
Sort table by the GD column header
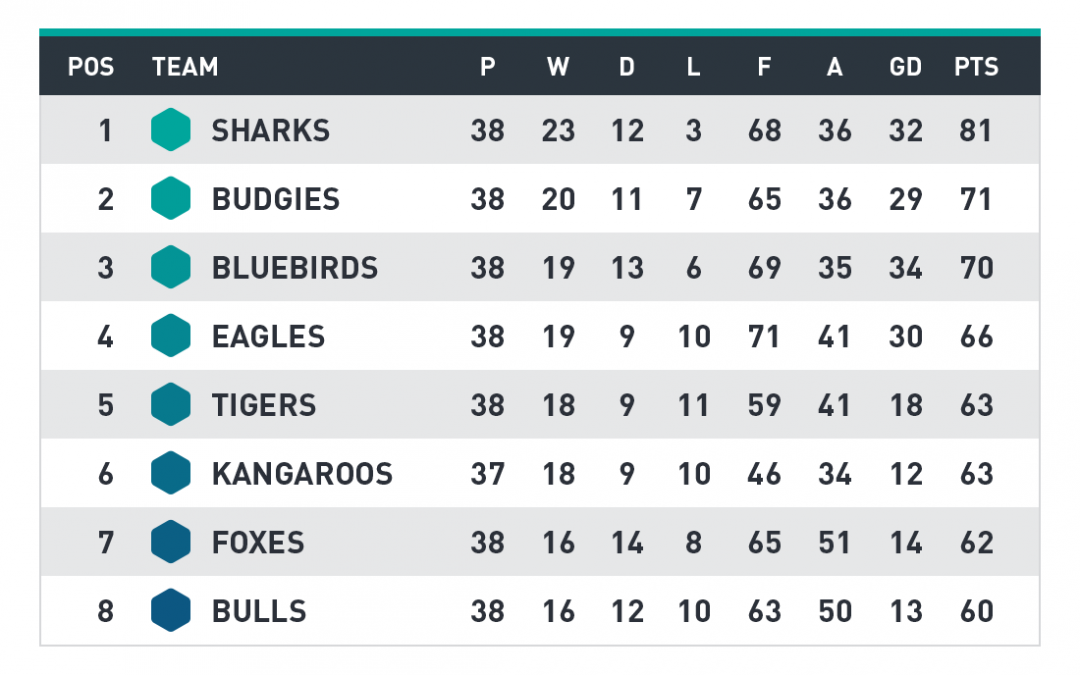pyautogui.click(x=905, y=67)
